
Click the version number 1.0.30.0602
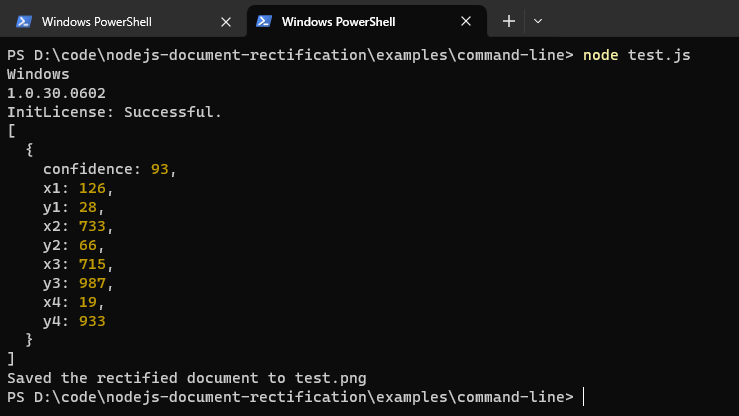coord(56,93)
